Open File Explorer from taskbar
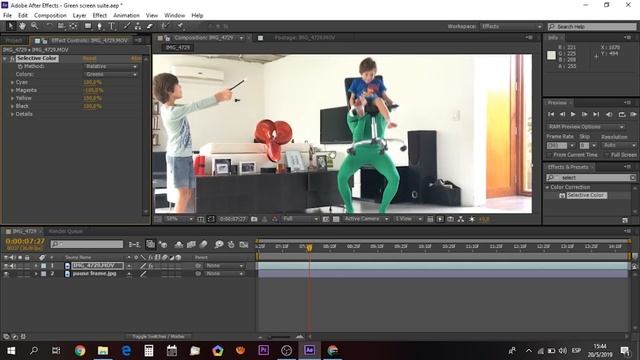 pyautogui.click(x=103, y=350)
